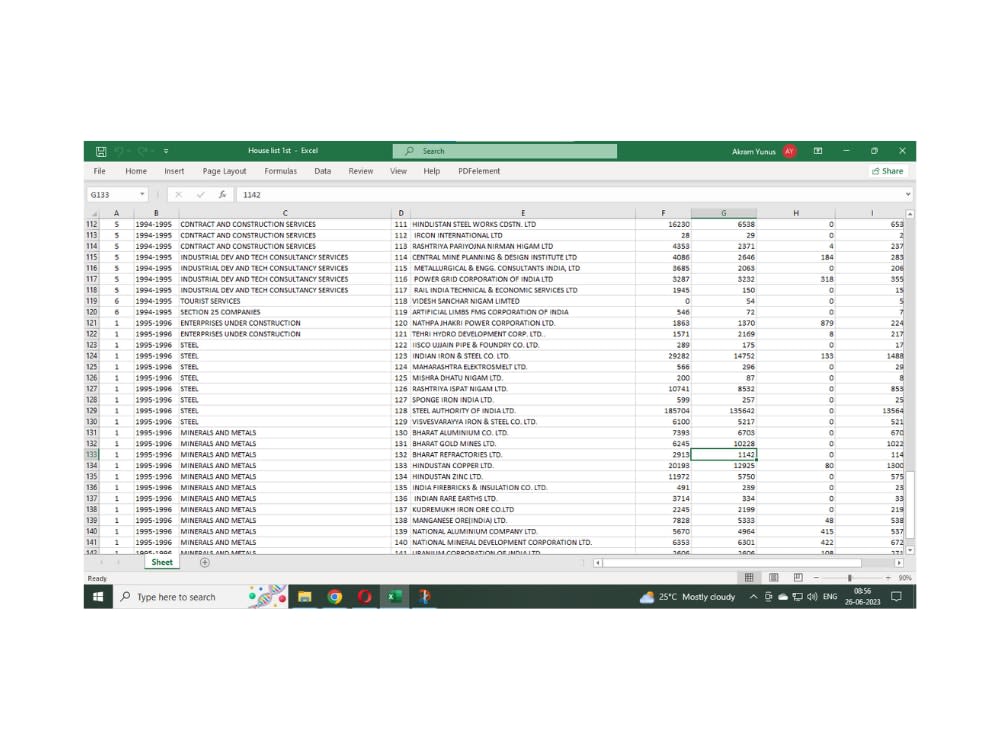Click the Name Box showing G133
The width and height of the screenshot is (1000, 750).
coord(112,195)
